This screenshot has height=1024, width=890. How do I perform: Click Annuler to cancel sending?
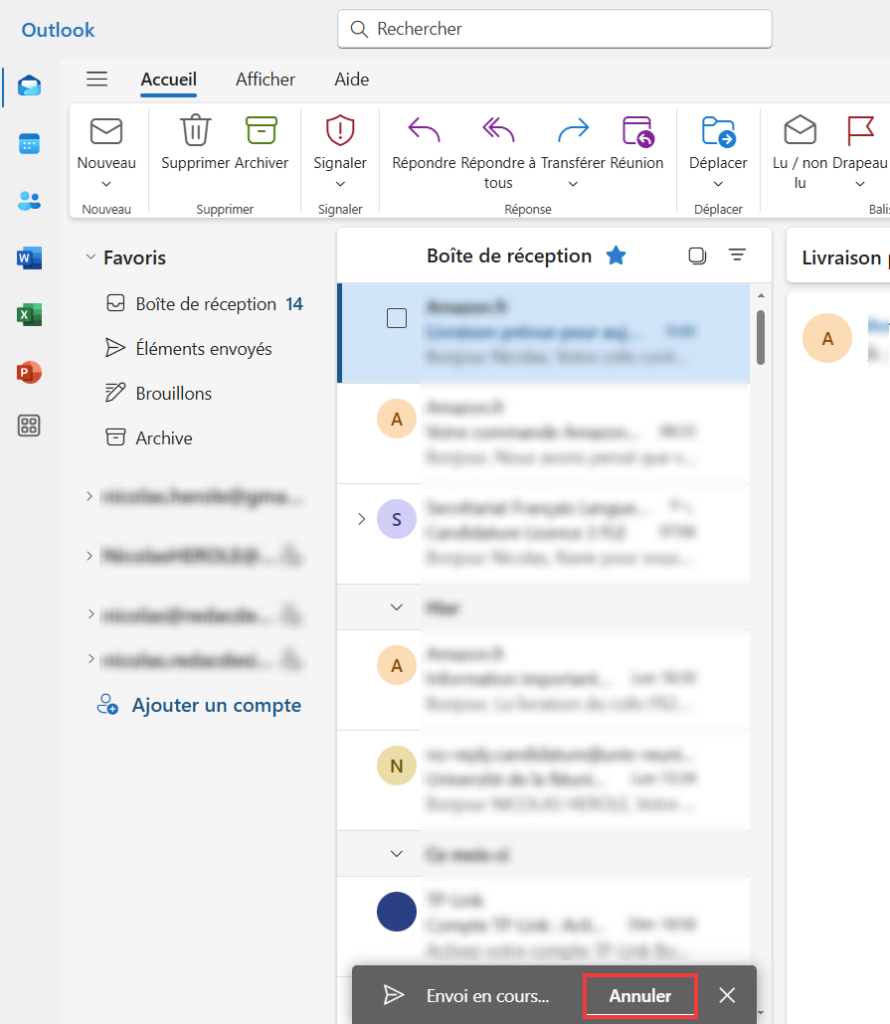(x=640, y=996)
